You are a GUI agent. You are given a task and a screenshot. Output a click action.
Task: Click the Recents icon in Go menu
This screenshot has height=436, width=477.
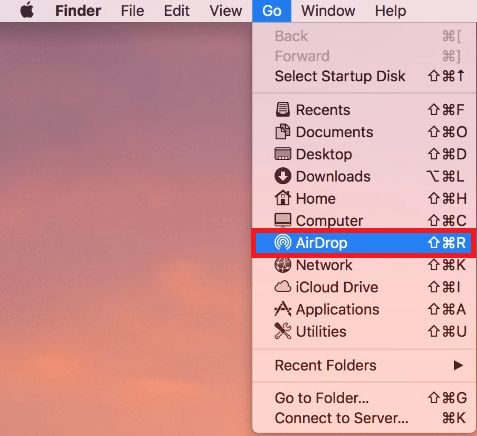[283, 110]
